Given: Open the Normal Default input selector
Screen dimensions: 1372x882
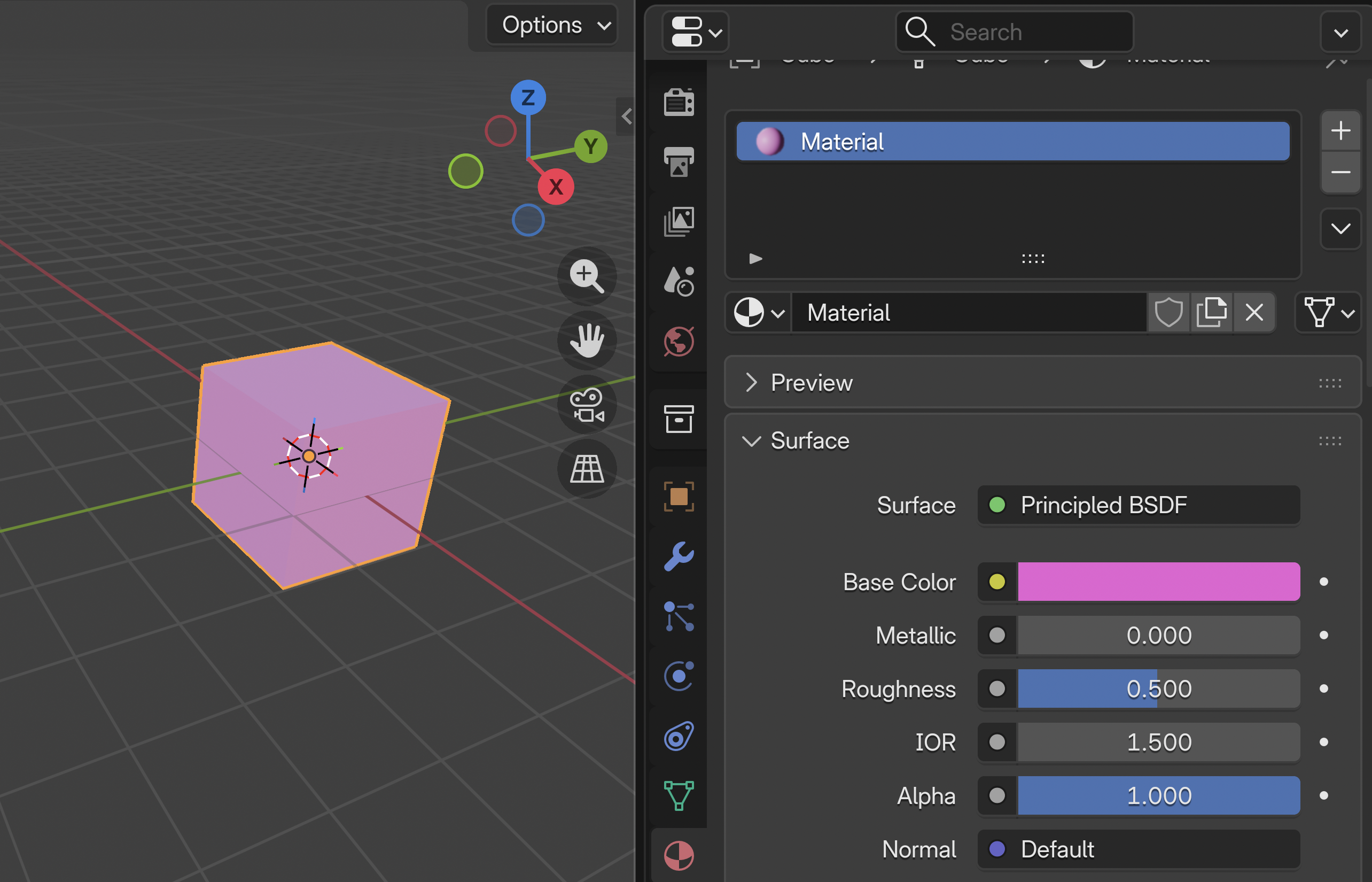Looking at the screenshot, I should pyautogui.click(x=1139, y=849).
